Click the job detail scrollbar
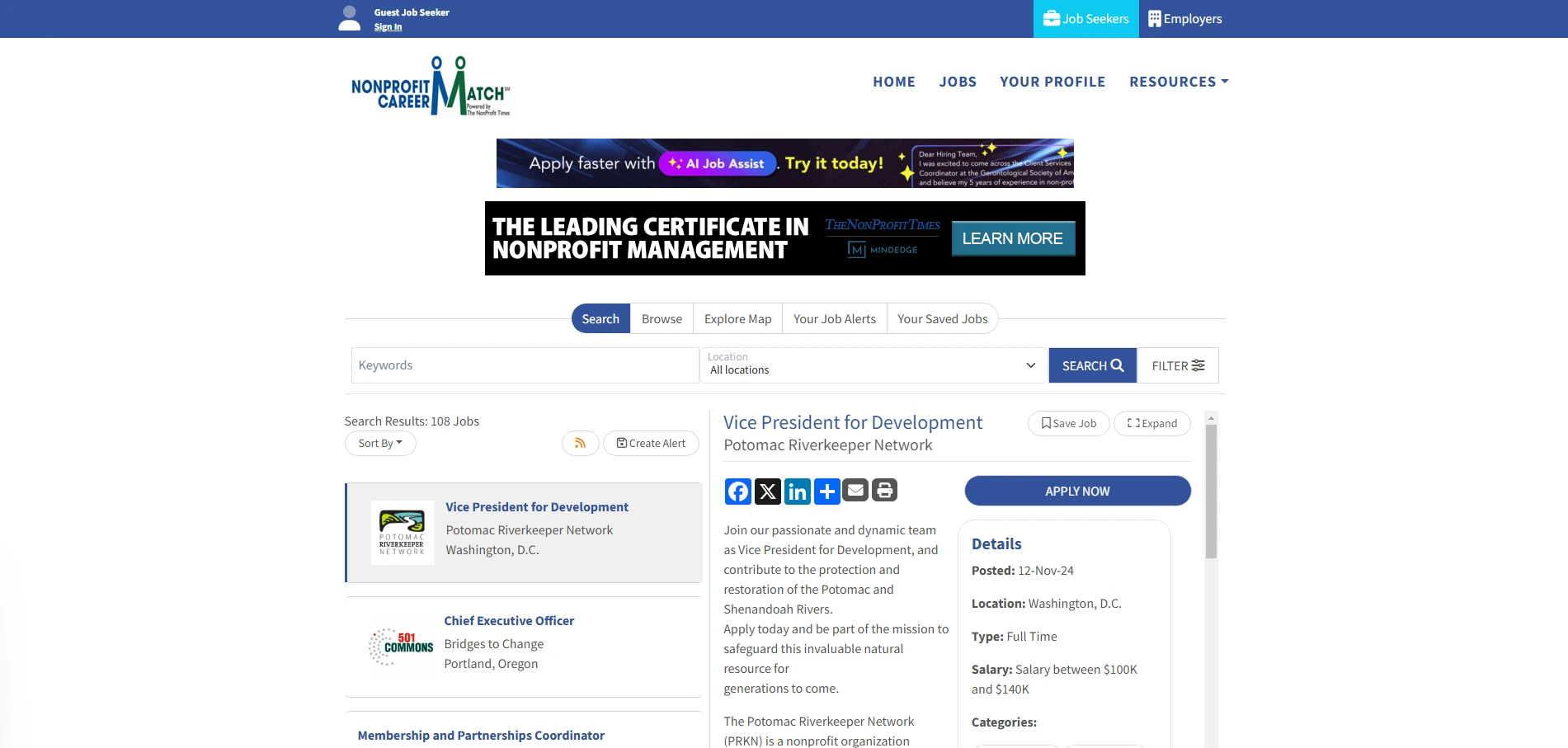This screenshot has height=748, width=1568. [1211, 492]
